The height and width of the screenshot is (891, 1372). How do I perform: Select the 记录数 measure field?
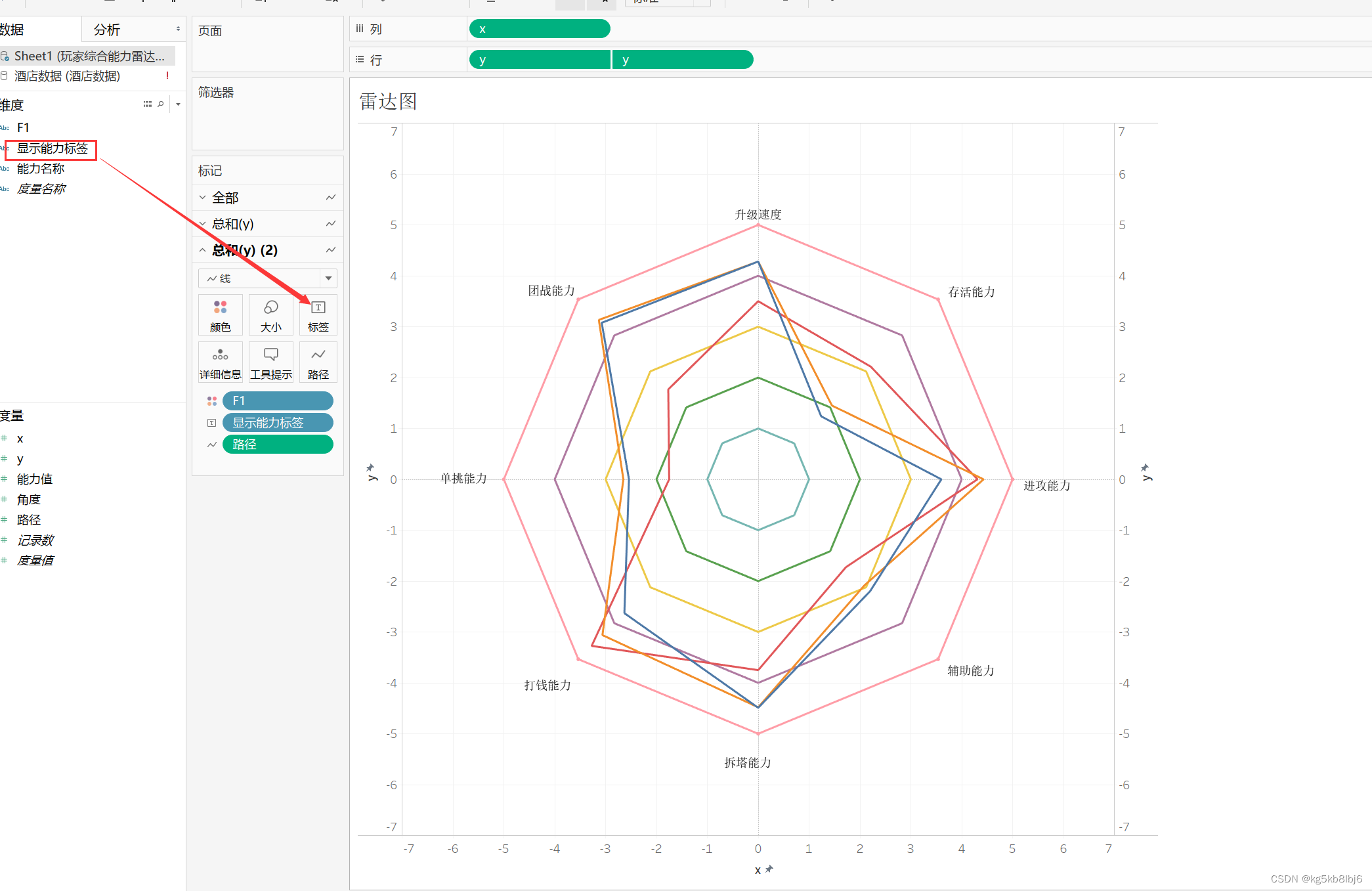[35, 540]
